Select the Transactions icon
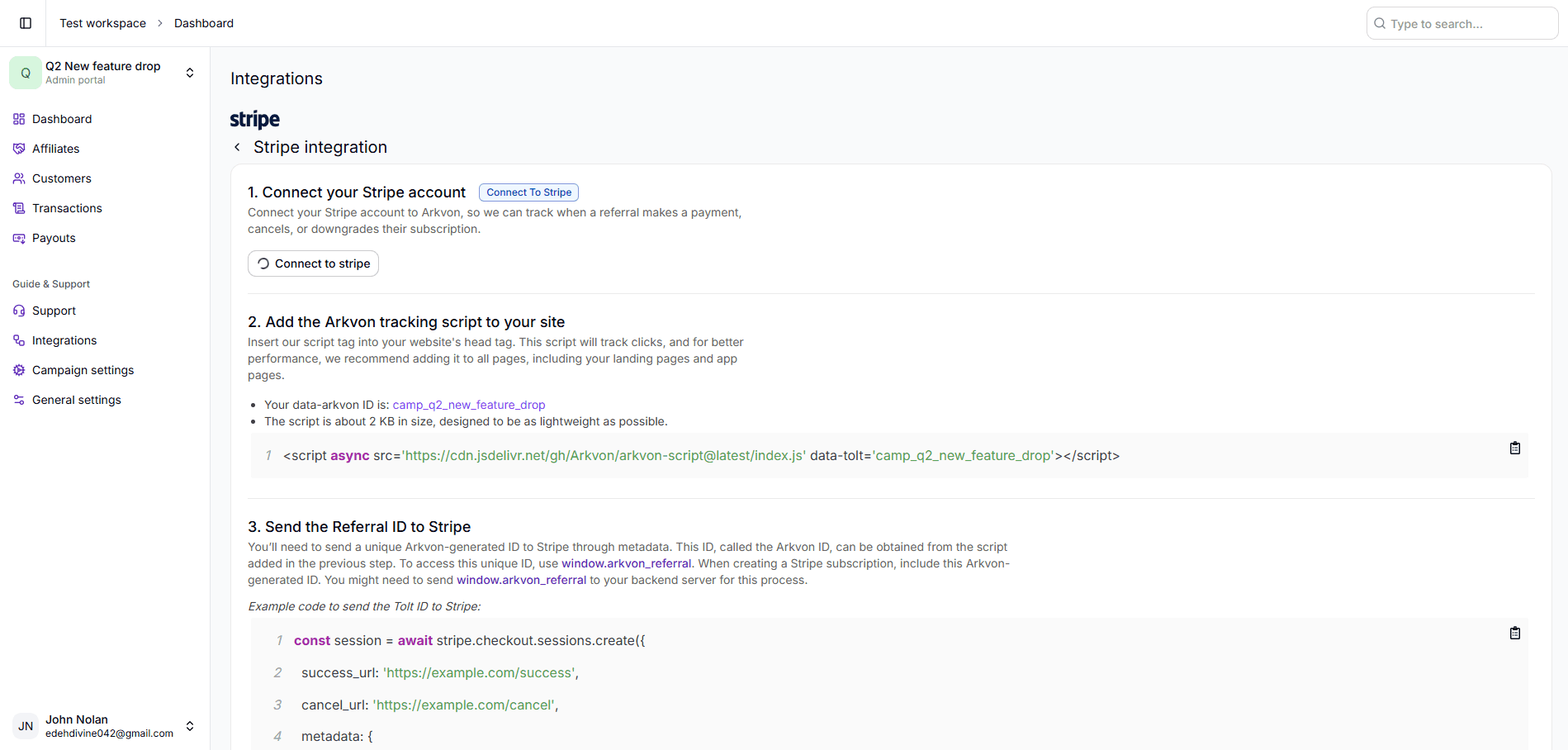Viewport: 1568px width, 750px height. click(18, 208)
